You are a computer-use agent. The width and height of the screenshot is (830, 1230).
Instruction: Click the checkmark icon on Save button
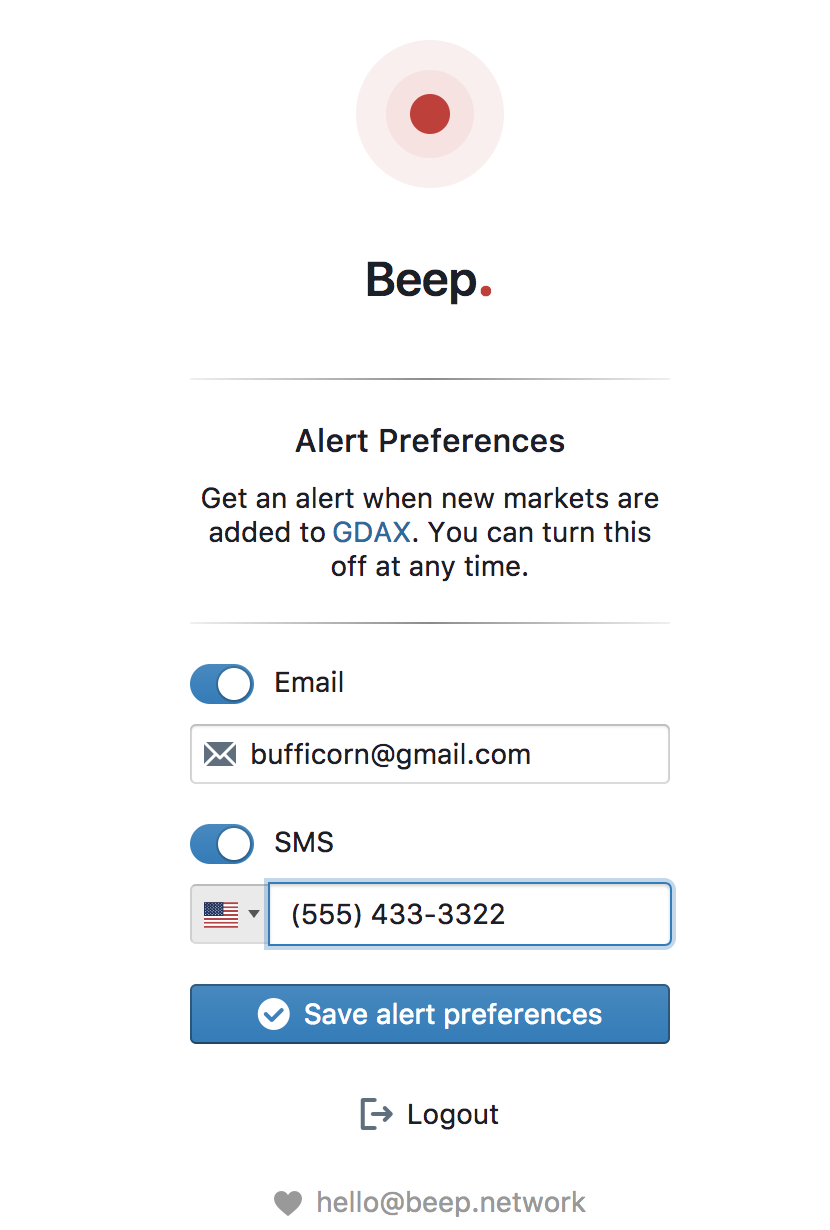pos(273,1014)
